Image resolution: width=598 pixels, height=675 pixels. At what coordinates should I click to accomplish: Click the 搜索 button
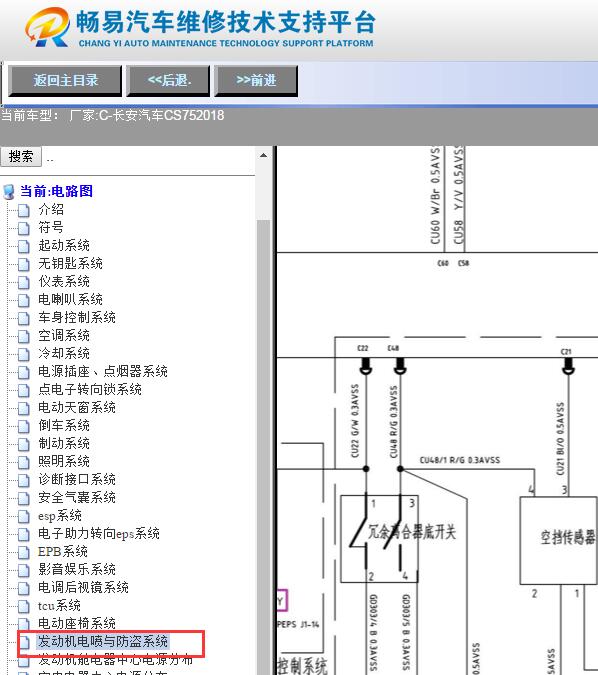[21, 156]
